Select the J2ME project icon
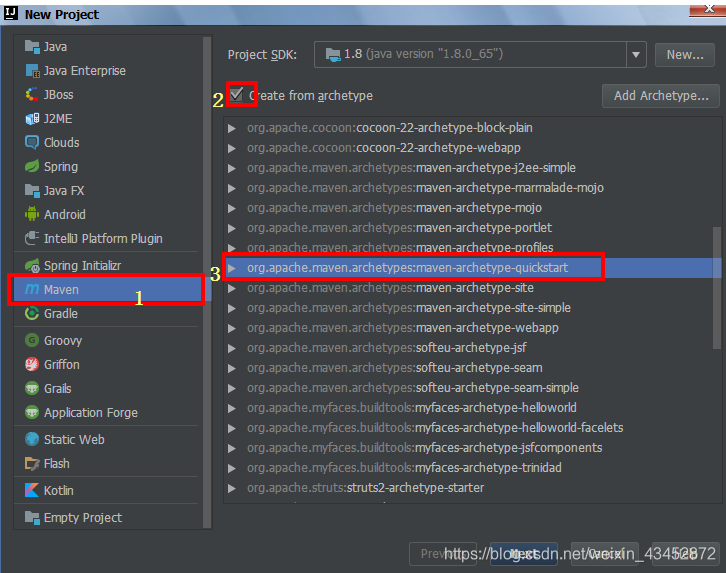Viewport: 726px width, 573px height. point(32,119)
